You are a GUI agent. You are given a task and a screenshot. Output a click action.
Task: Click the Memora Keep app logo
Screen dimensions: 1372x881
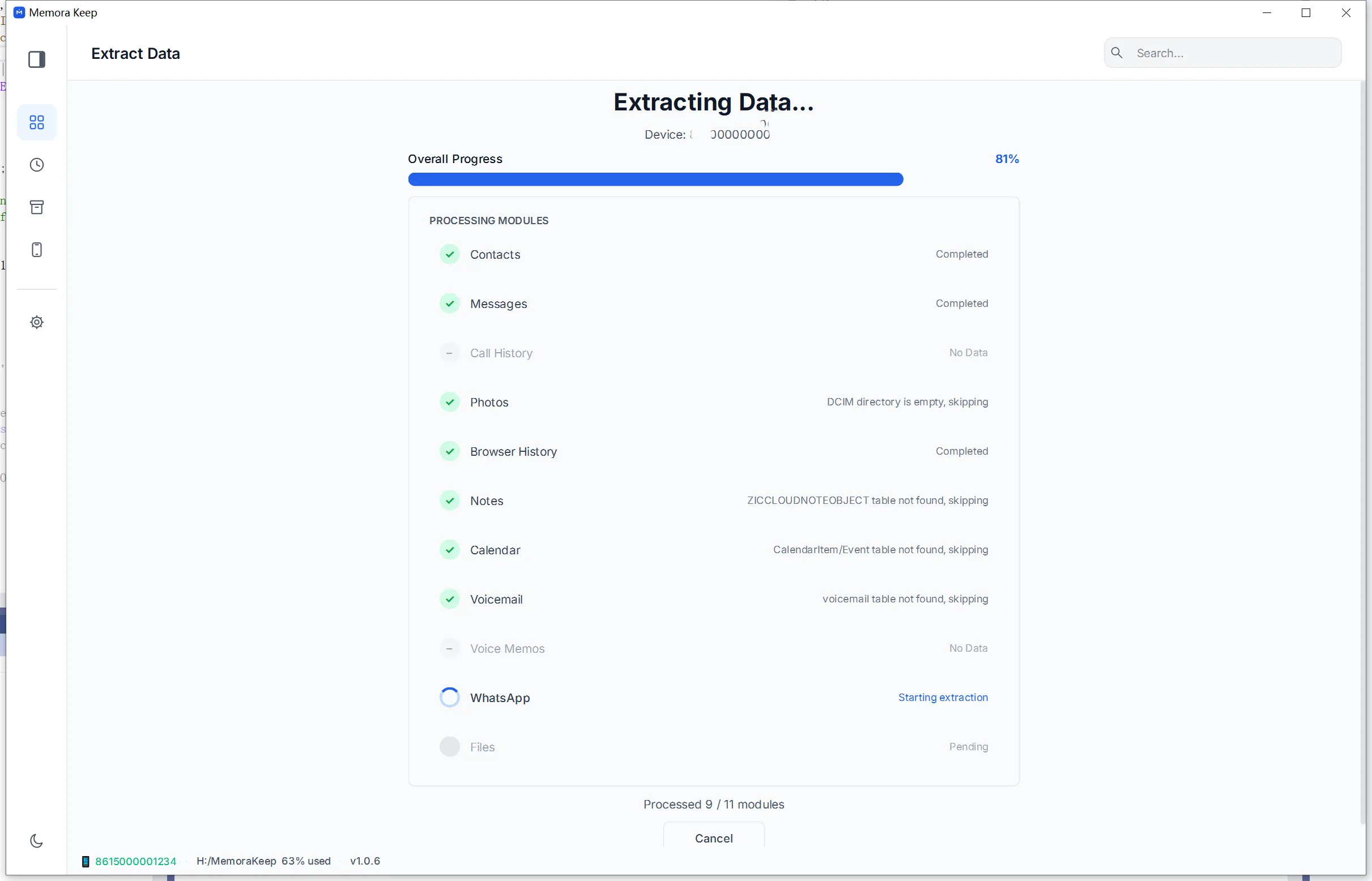[19, 12]
